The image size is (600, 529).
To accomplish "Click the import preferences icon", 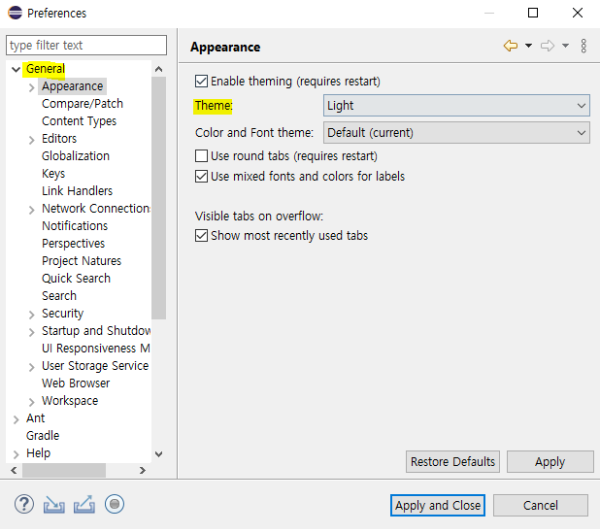I will click(54, 504).
